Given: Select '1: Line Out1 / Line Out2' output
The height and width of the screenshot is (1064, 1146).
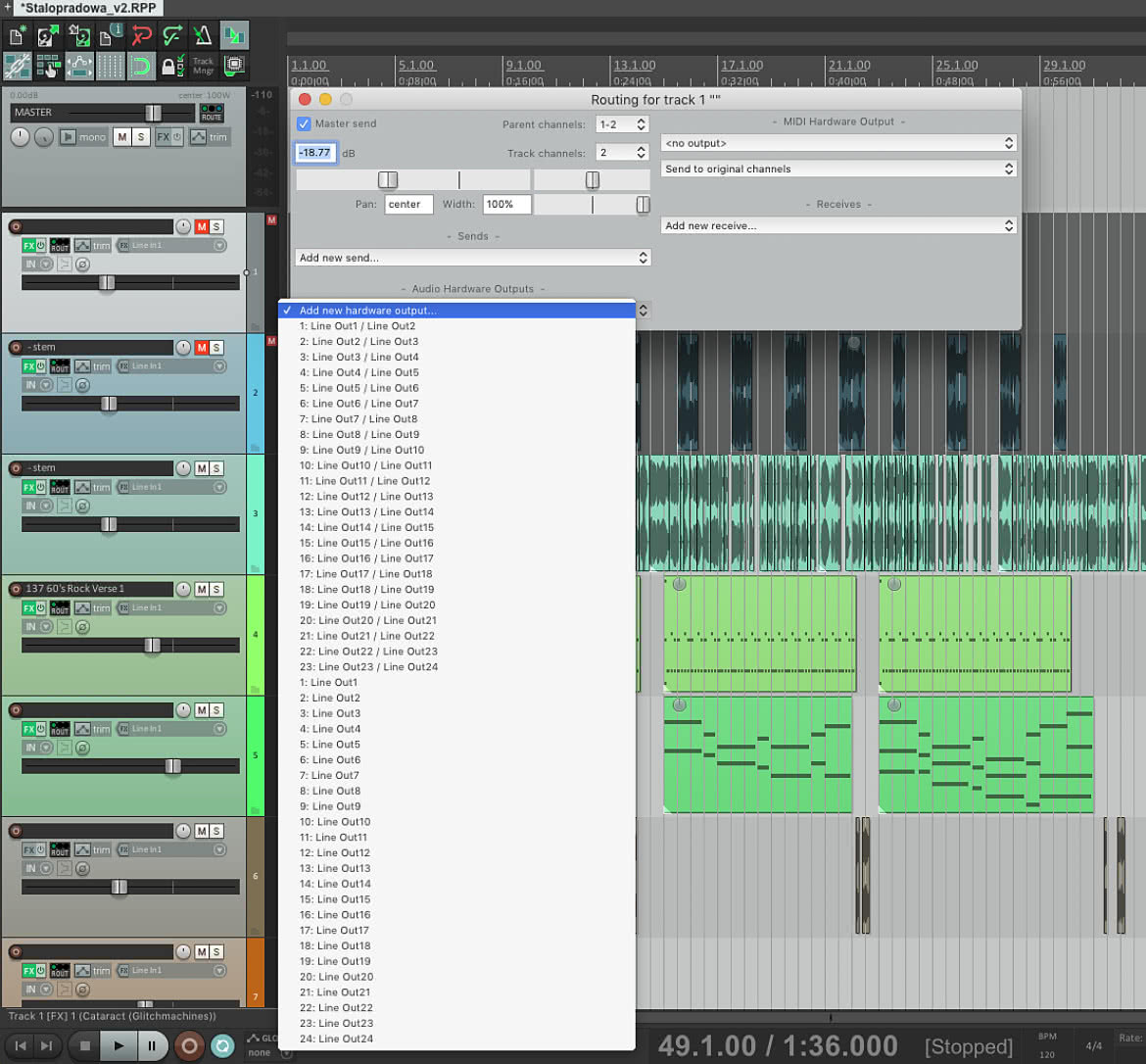Looking at the screenshot, I should [x=456, y=326].
